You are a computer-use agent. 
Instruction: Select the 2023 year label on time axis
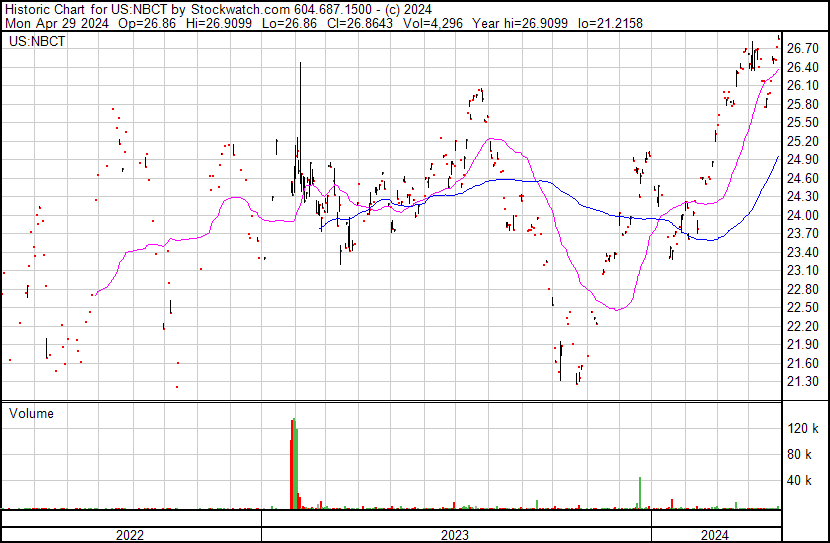(455, 535)
